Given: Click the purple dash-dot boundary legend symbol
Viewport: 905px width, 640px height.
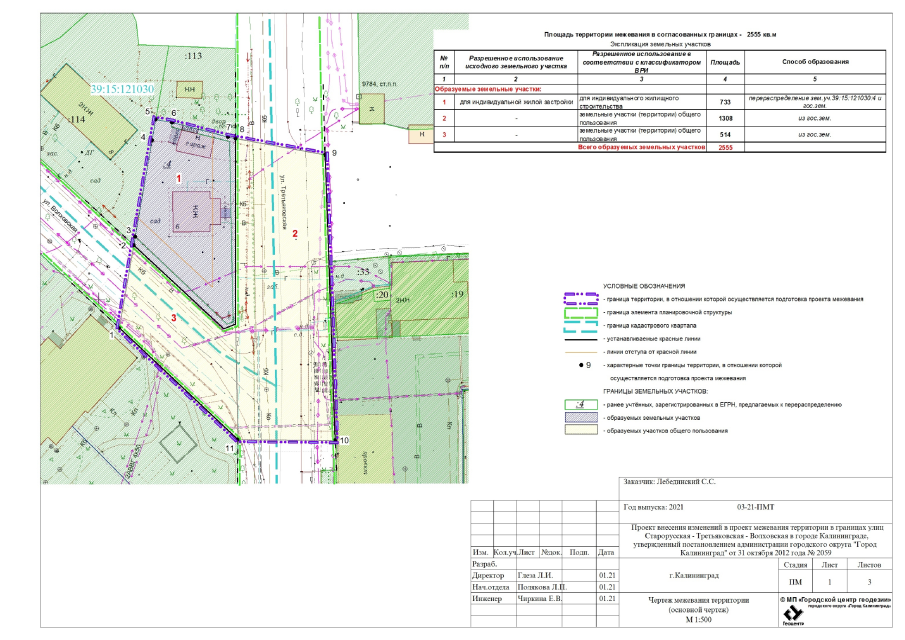Looking at the screenshot, I should pyautogui.click(x=581, y=299).
